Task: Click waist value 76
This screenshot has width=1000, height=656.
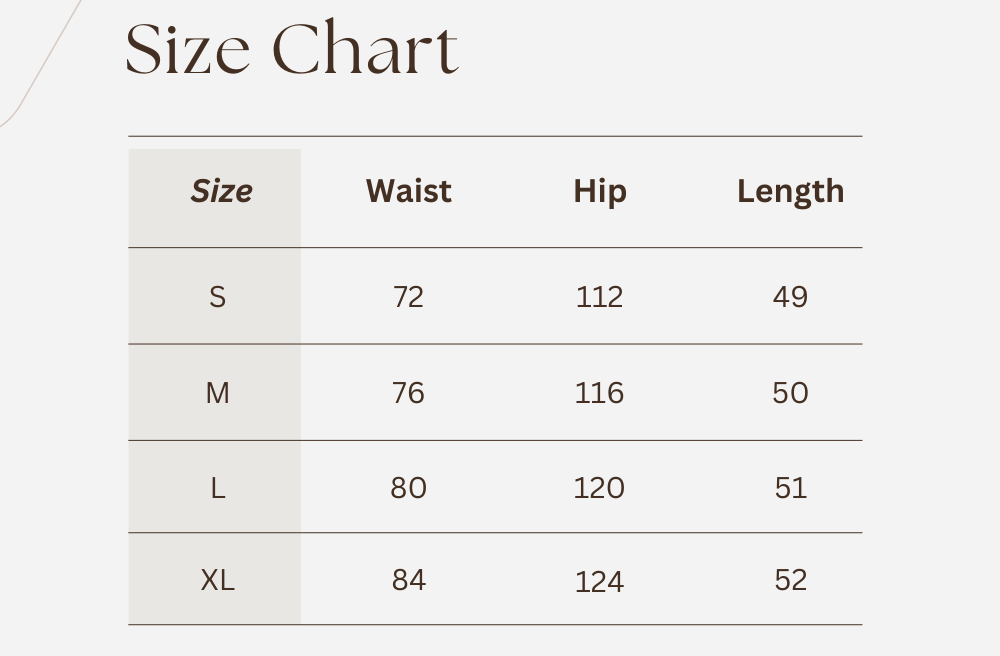Action: click(408, 393)
